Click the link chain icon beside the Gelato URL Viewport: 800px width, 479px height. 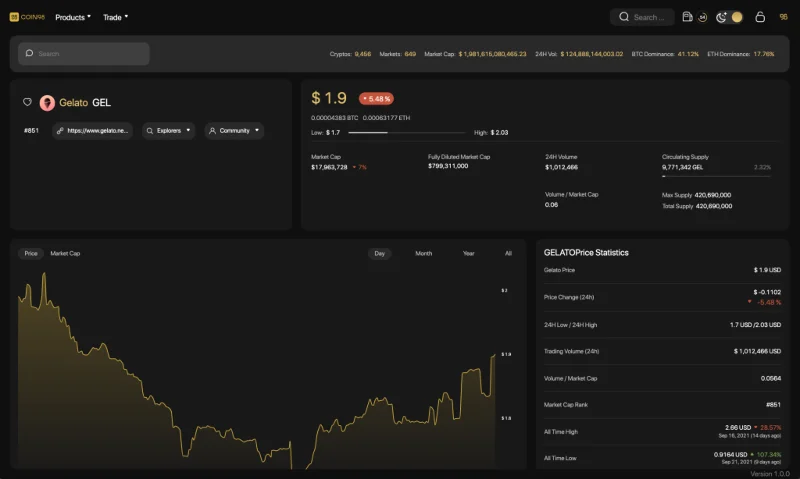(60, 131)
